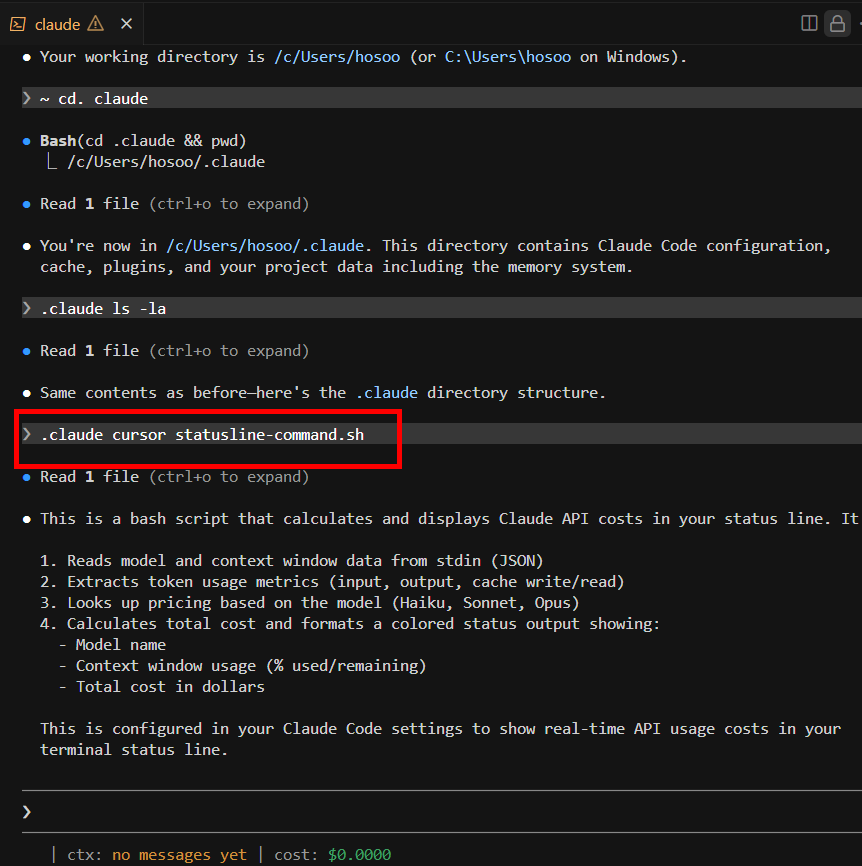Click the '- Context window usage' bullet
Screen dimensions: 862x866
click(x=242, y=666)
